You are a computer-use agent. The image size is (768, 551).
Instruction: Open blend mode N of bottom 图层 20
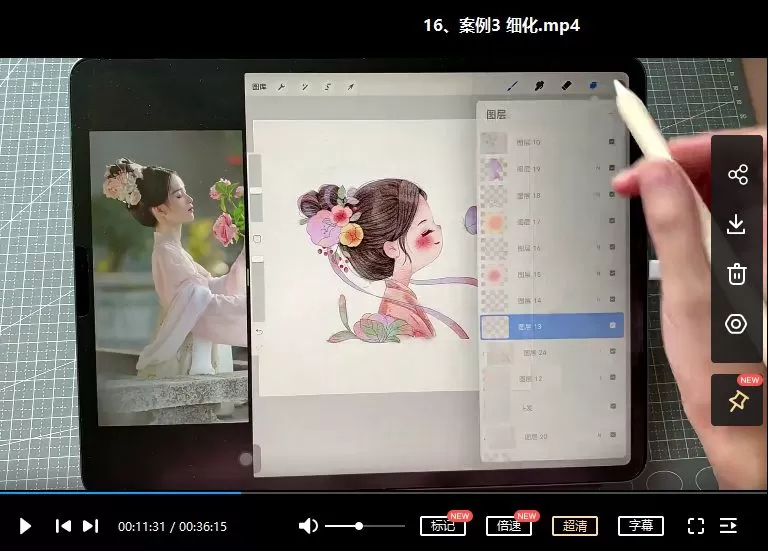[x=600, y=435]
